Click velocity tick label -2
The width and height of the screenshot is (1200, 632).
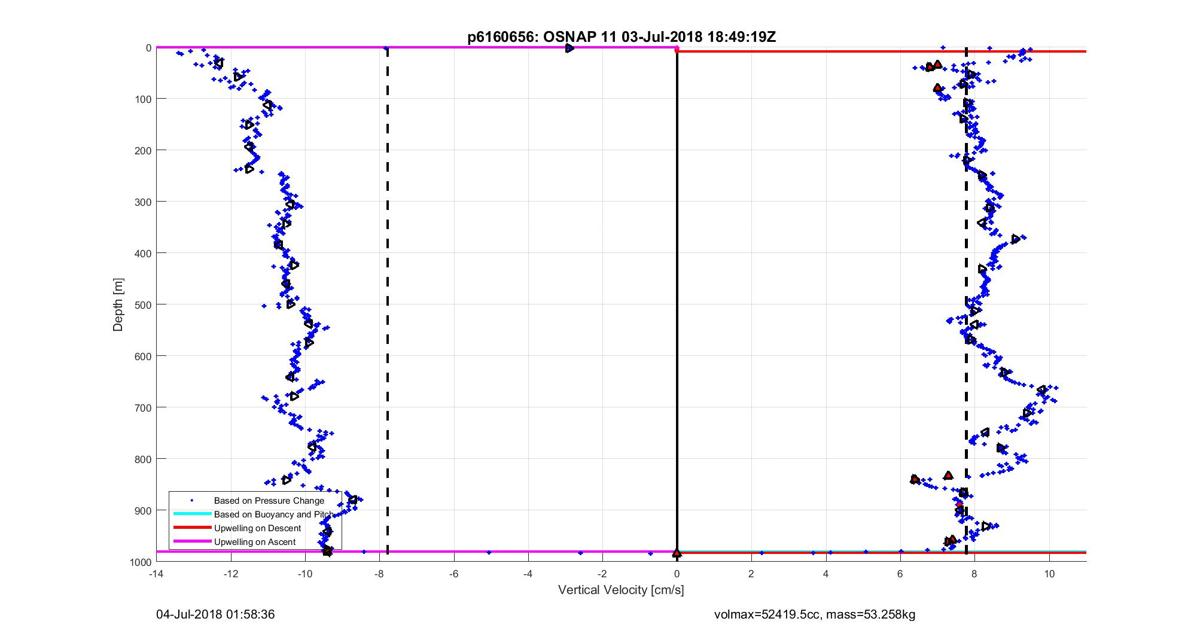[602, 574]
